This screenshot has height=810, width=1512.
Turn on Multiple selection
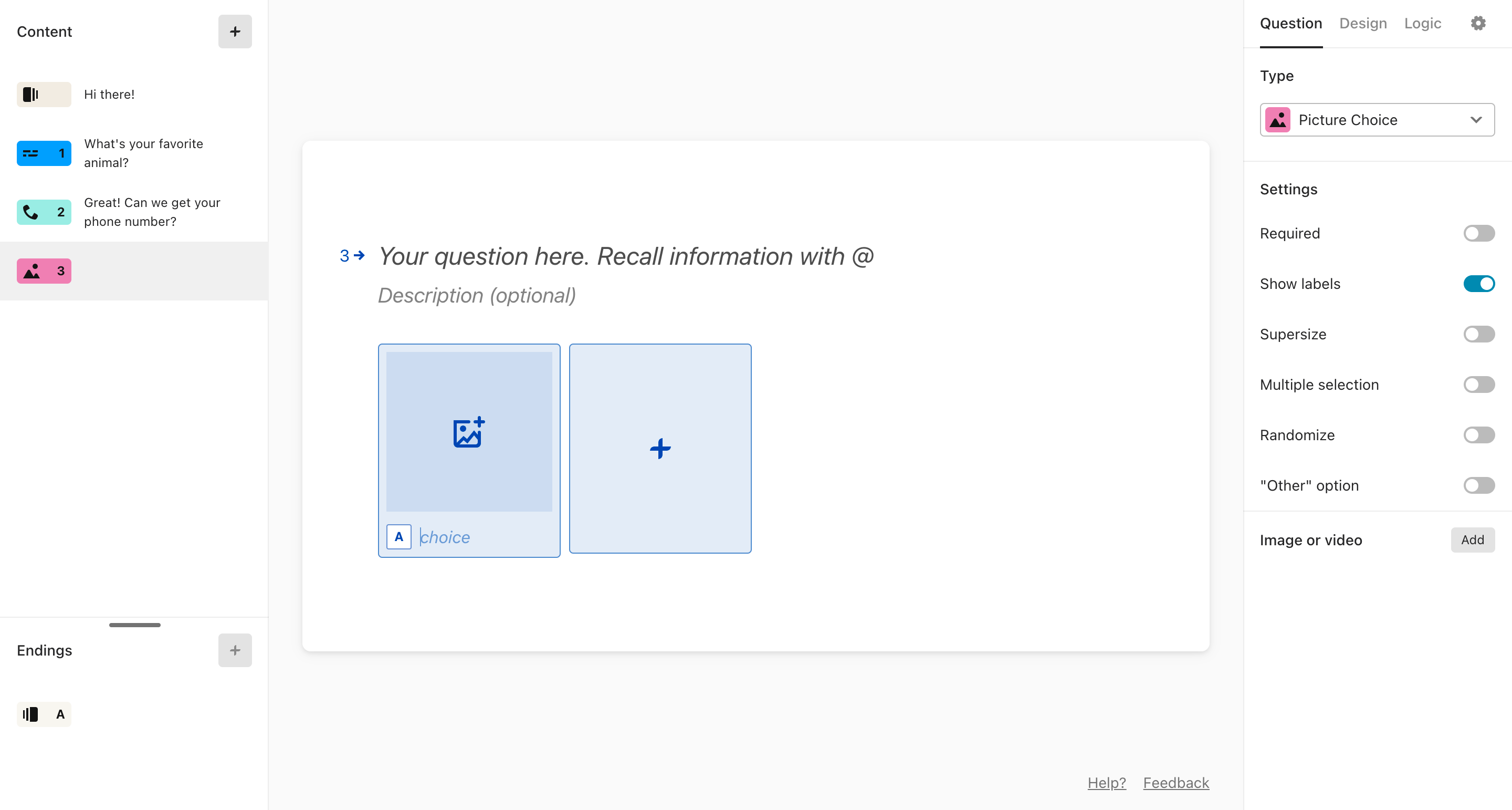[1478, 385]
